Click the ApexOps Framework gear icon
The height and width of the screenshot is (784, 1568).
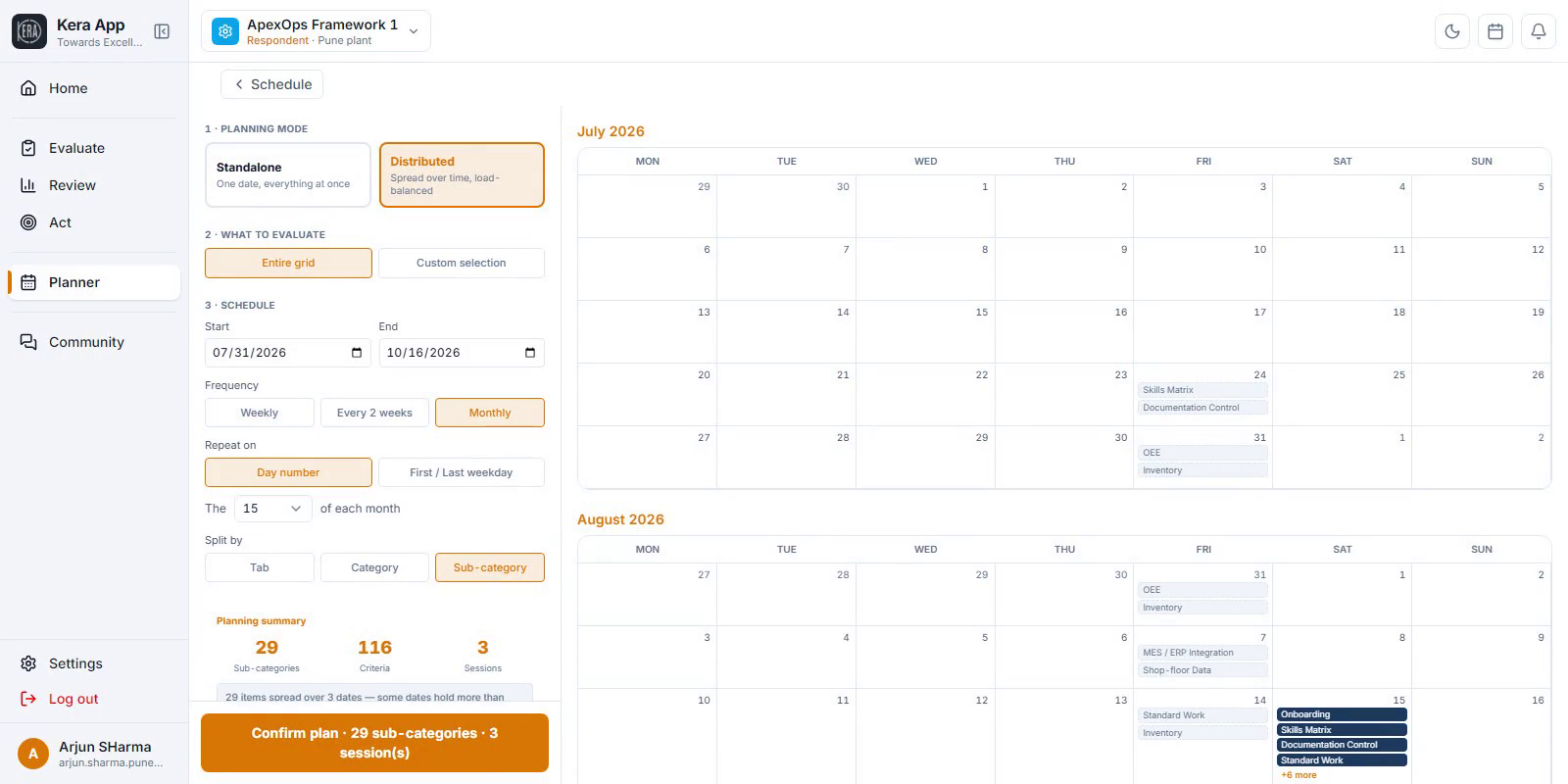pyautogui.click(x=225, y=31)
